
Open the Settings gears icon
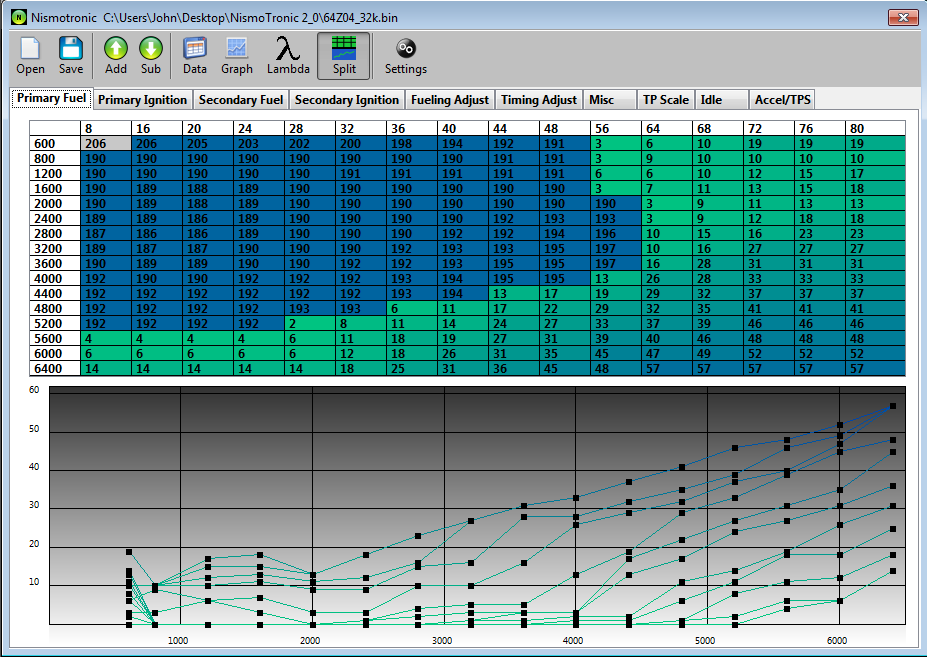pyautogui.click(x=406, y=49)
